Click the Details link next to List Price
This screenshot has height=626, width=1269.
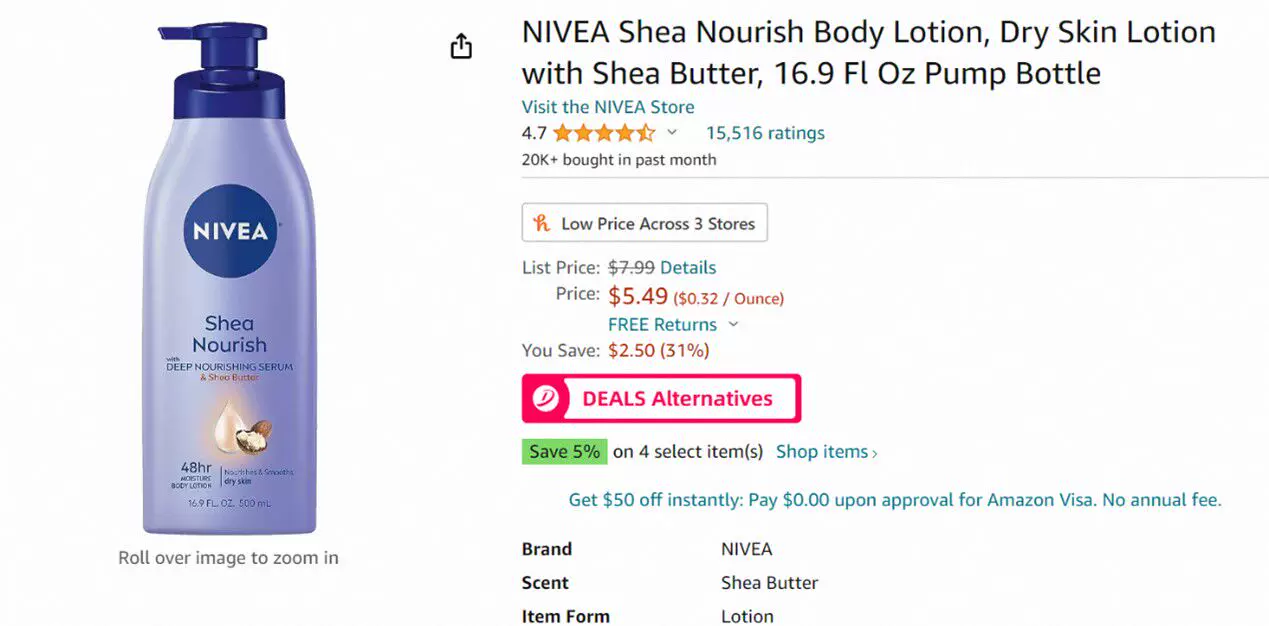688,267
